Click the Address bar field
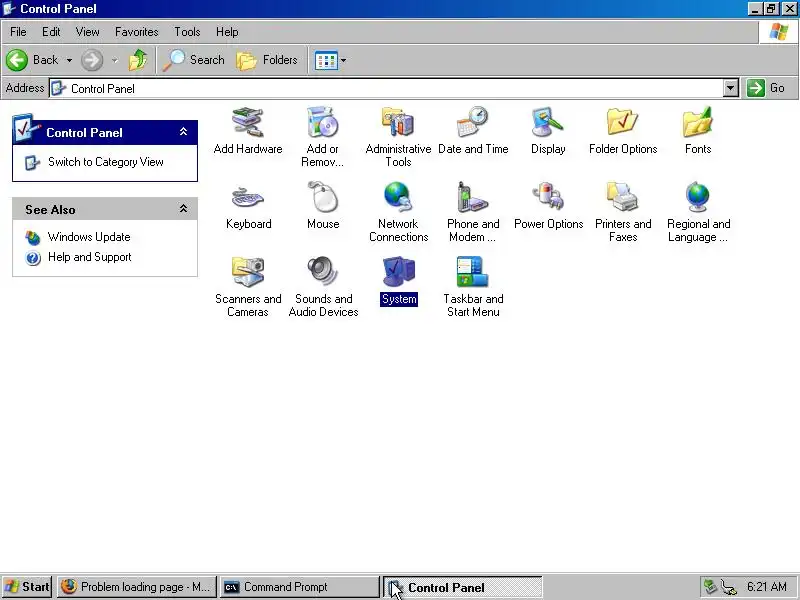 tap(386, 88)
